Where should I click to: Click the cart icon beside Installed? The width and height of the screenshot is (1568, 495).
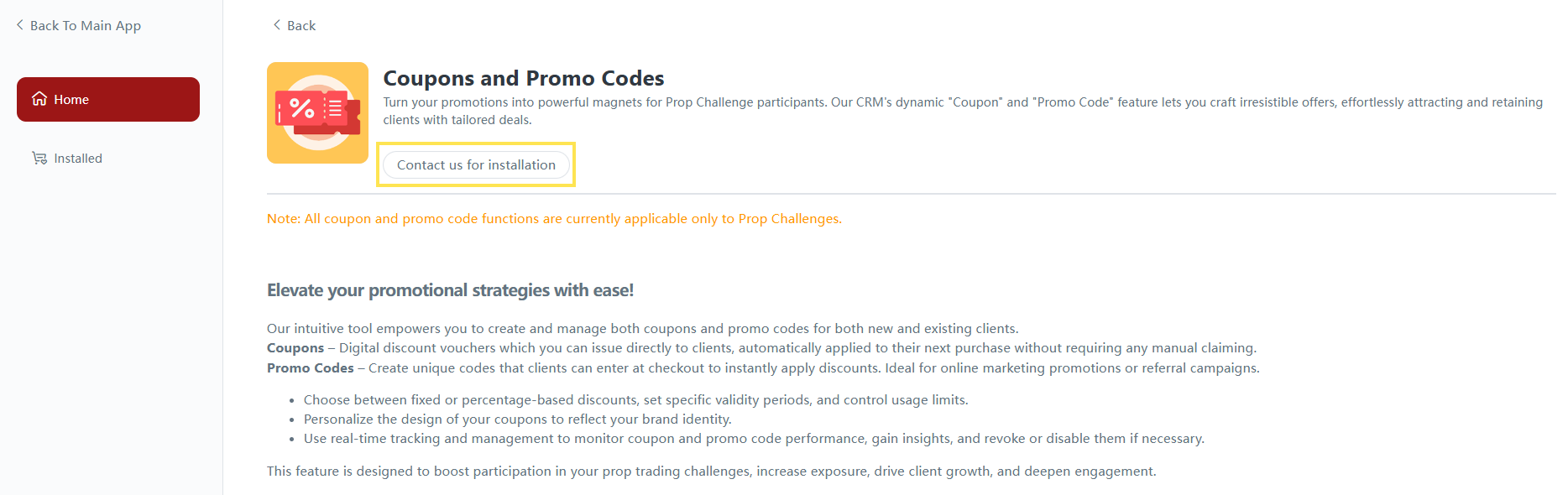point(39,158)
